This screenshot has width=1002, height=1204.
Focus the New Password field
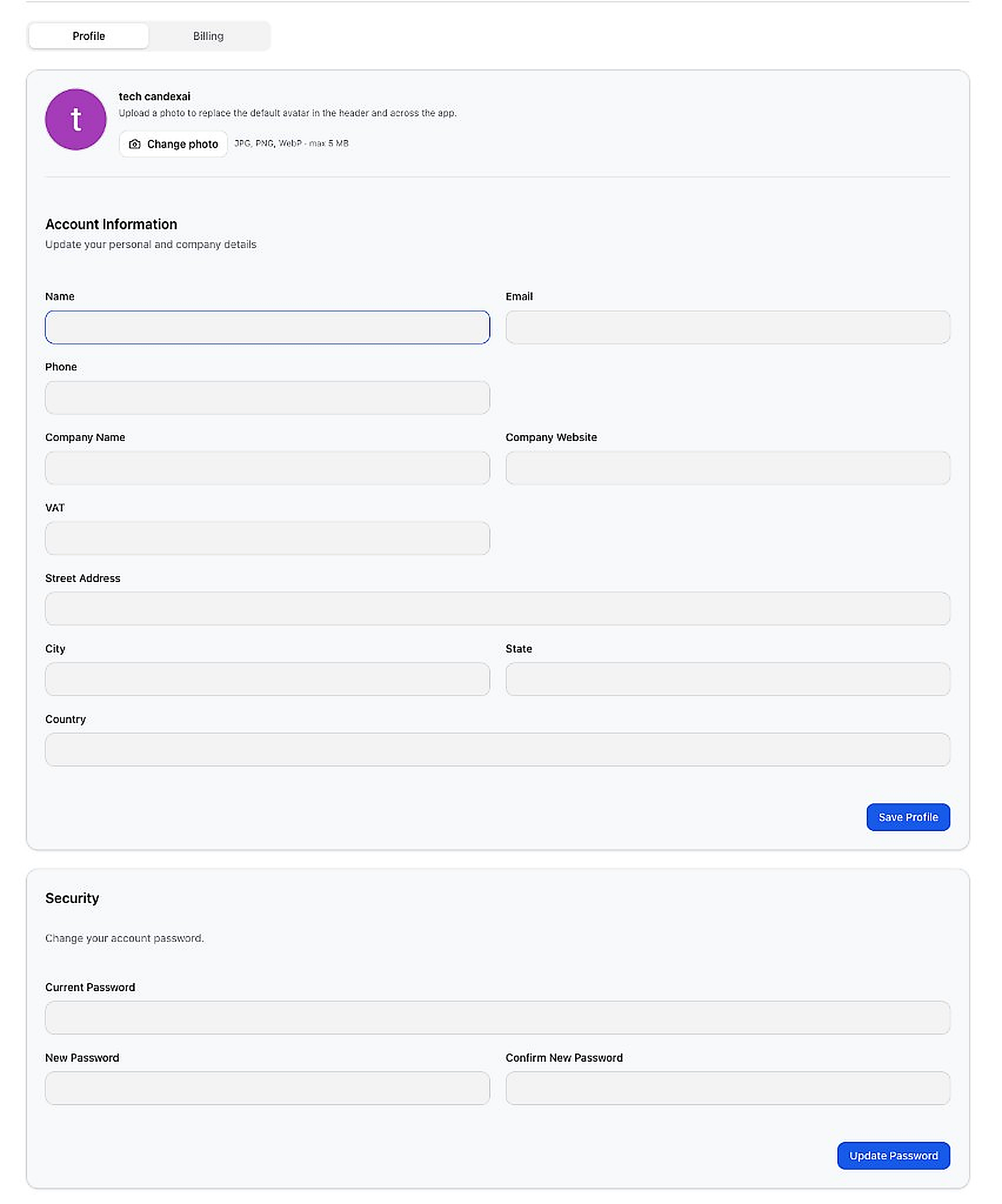click(x=268, y=1088)
